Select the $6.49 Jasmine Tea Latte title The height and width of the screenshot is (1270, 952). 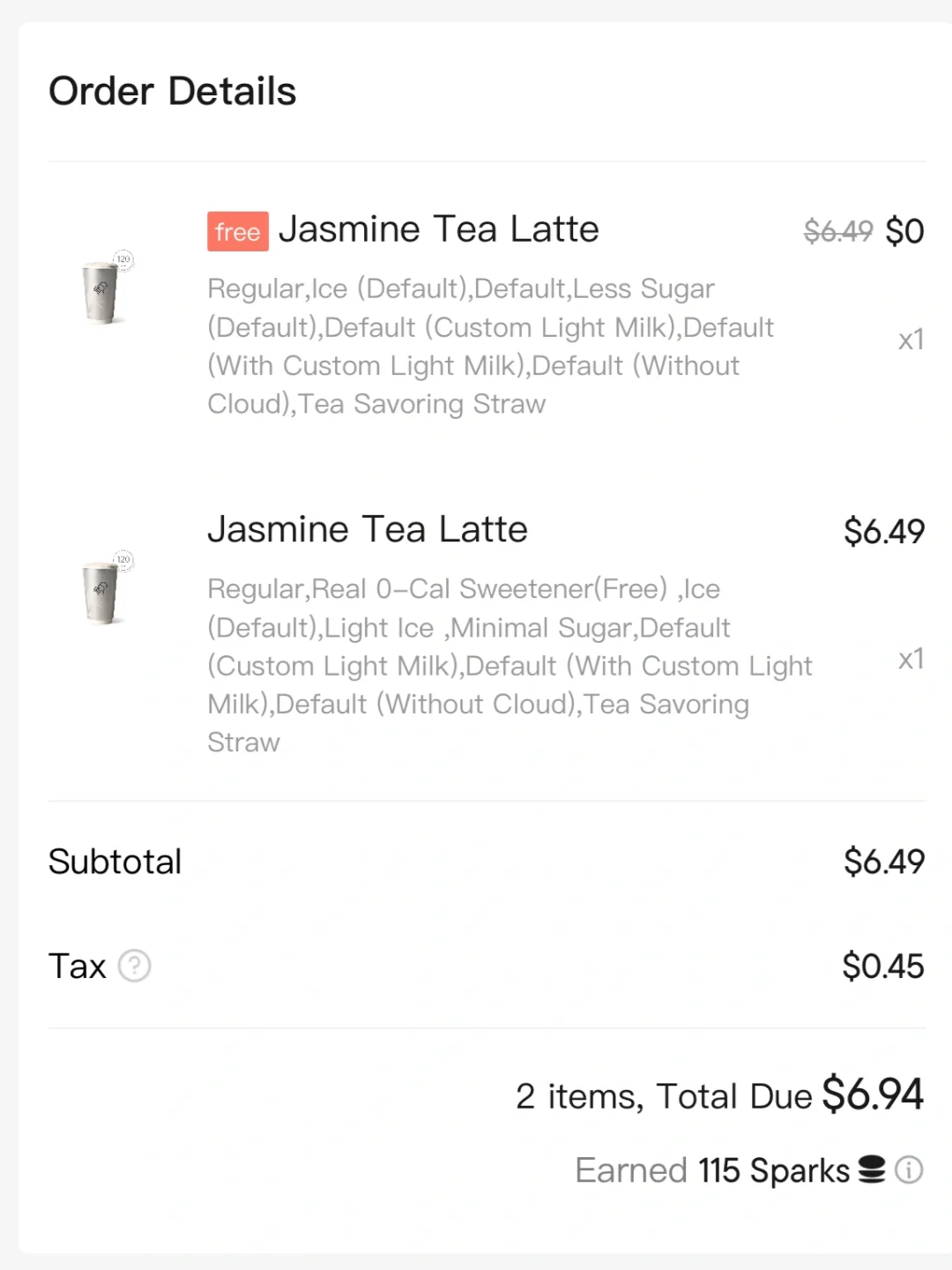(x=368, y=529)
